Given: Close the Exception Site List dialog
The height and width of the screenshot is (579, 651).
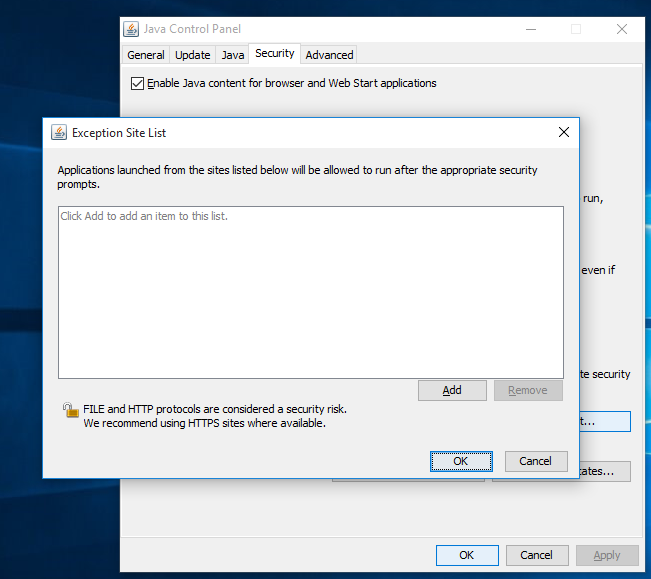Looking at the screenshot, I should [x=563, y=132].
